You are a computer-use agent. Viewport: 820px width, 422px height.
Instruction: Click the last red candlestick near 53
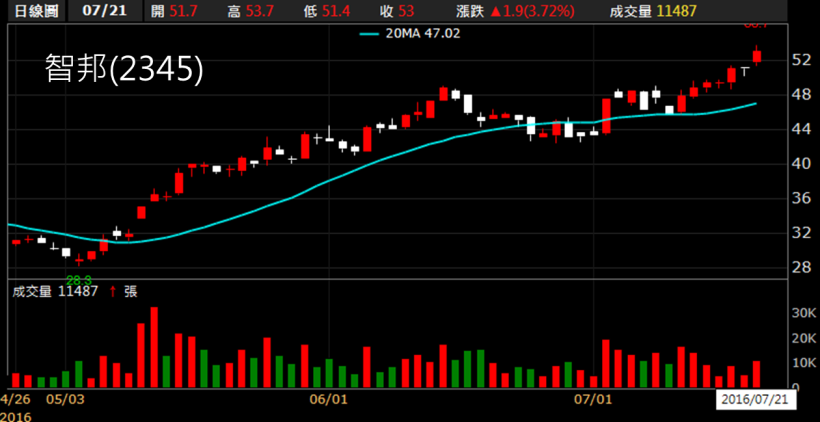(x=757, y=56)
